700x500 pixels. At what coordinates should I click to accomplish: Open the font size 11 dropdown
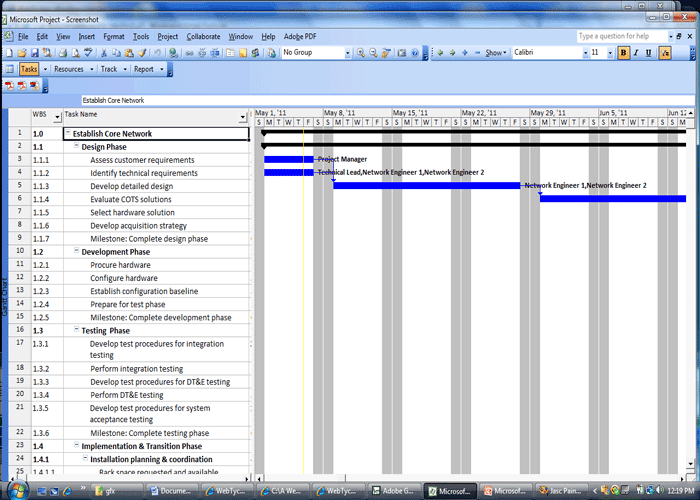(610, 53)
